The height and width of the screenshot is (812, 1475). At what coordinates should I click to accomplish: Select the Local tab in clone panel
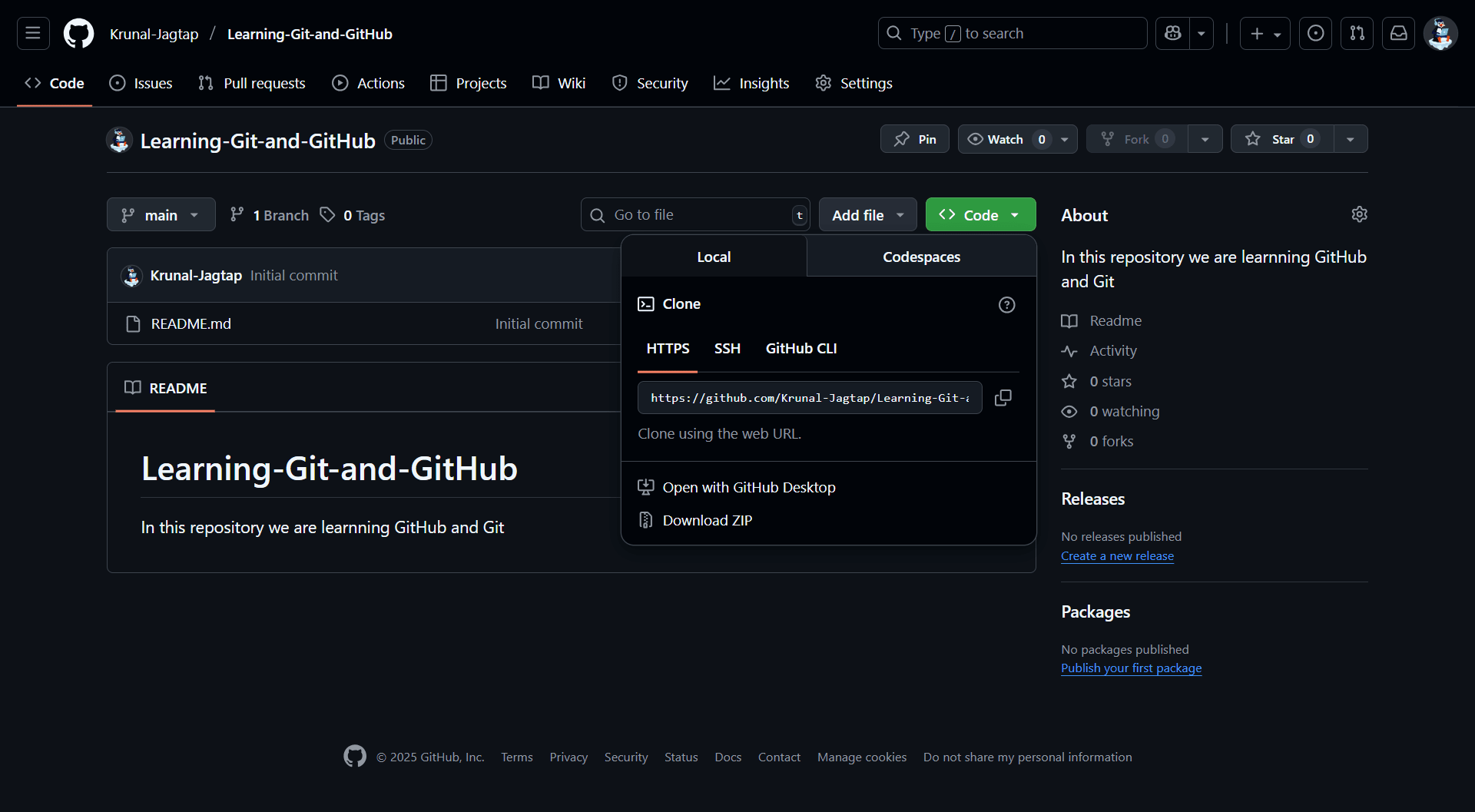714,257
